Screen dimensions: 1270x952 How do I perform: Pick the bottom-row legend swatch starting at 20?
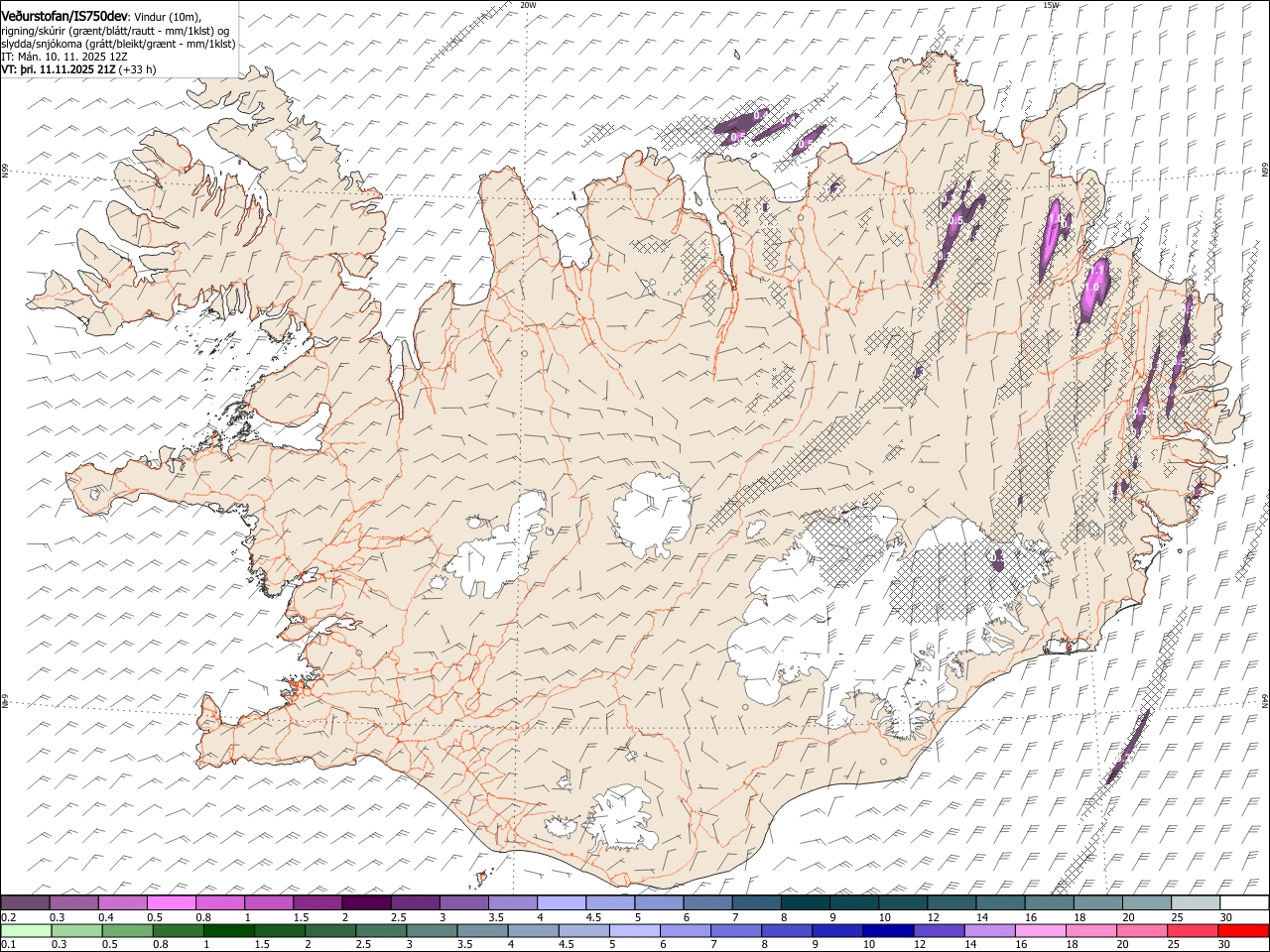coord(1141,930)
